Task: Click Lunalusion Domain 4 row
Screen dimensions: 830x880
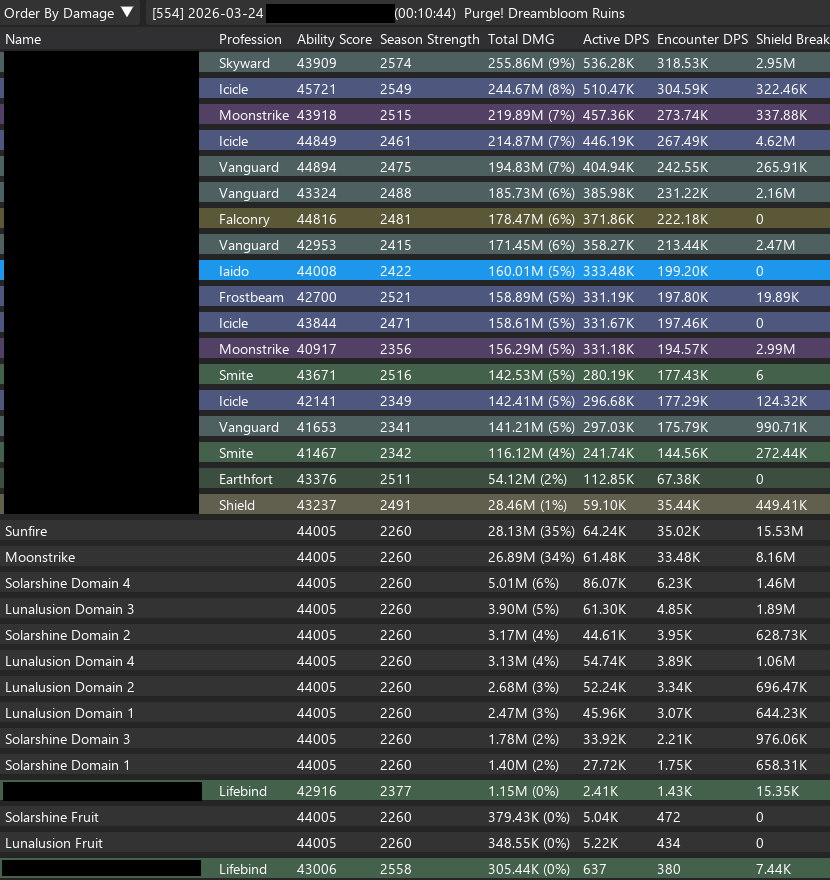Action: point(415,661)
